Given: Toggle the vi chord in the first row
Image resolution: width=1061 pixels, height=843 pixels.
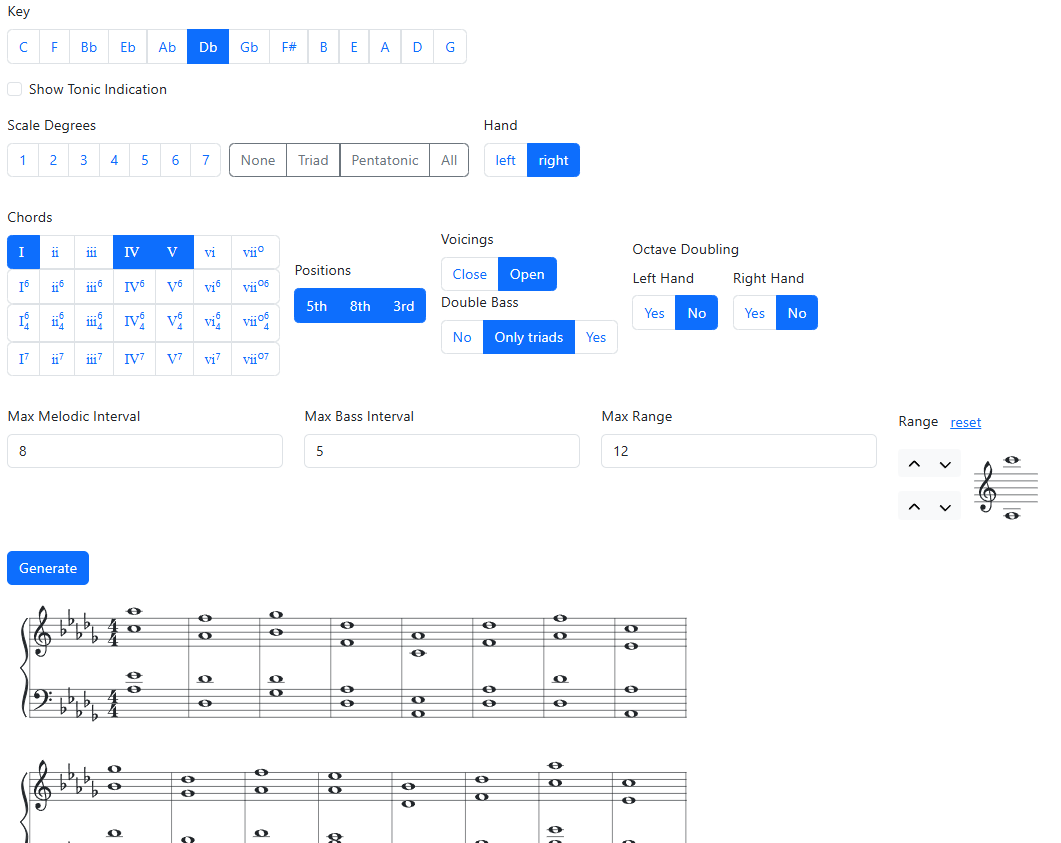Looking at the screenshot, I should tap(210, 252).
